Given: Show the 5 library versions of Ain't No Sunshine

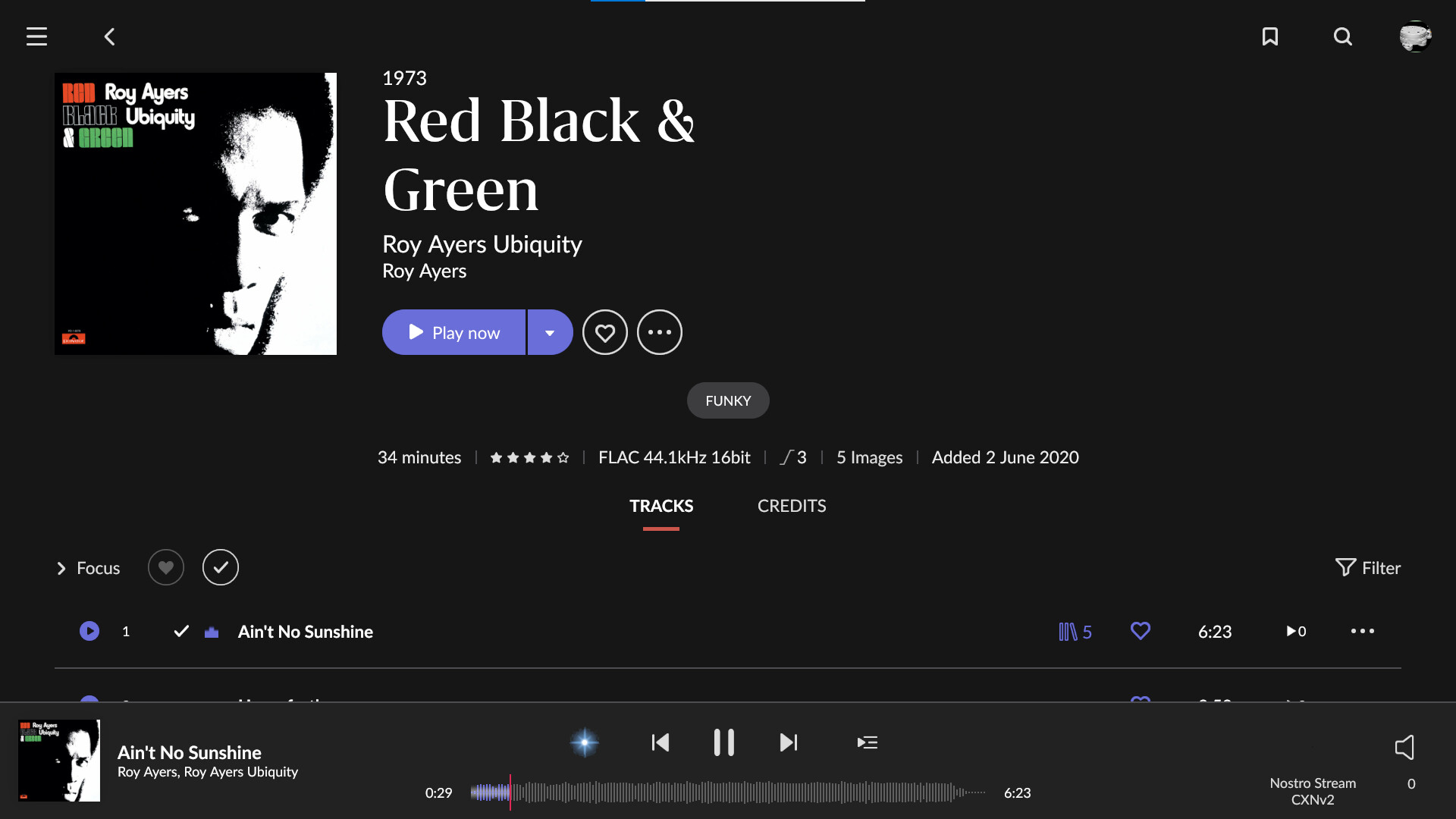Looking at the screenshot, I should coord(1075,632).
